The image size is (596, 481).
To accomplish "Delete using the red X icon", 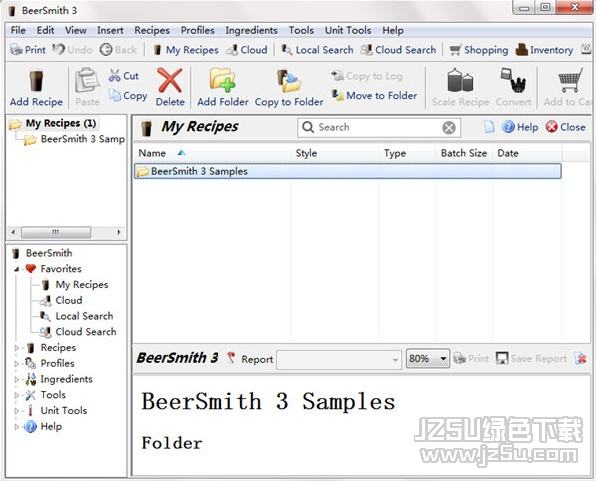I will pos(170,80).
